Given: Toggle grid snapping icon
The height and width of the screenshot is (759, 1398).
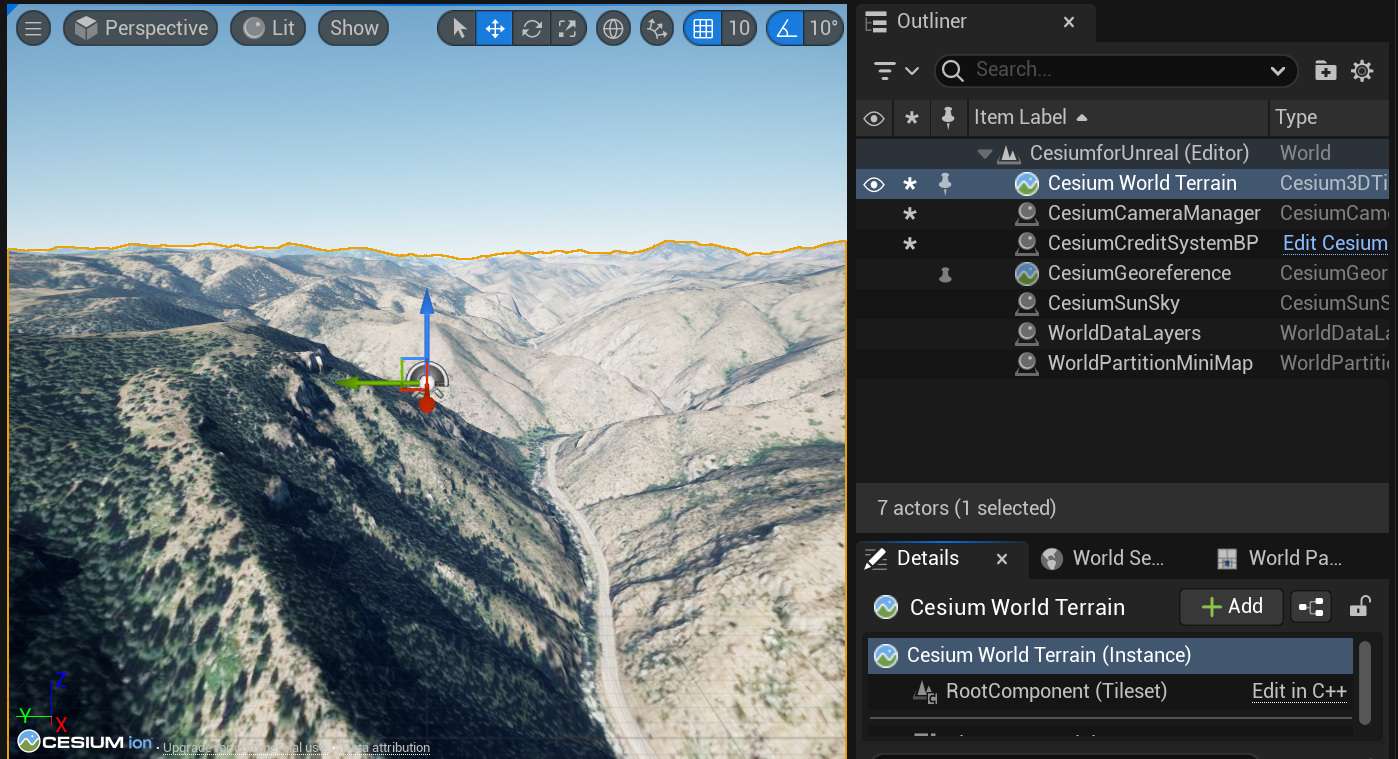Looking at the screenshot, I should pyautogui.click(x=704, y=28).
